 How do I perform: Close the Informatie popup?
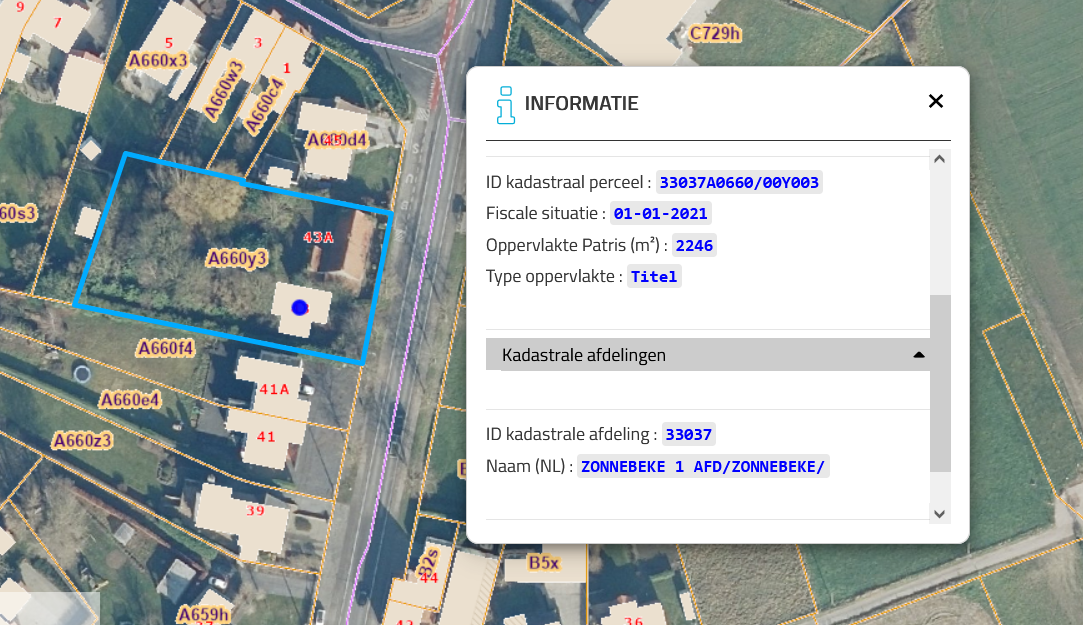point(935,101)
